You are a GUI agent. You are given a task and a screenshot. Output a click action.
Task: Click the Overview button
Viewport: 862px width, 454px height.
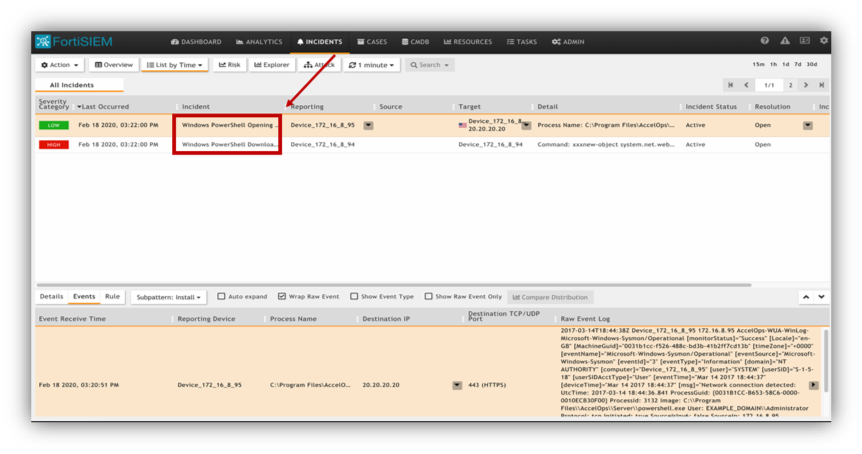click(x=113, y=65)
